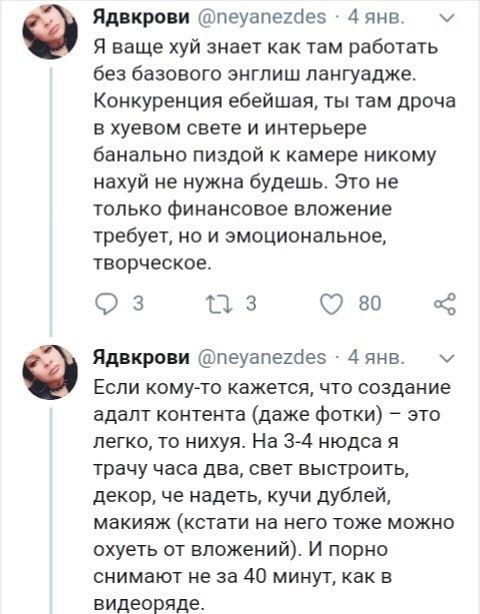
Task: Open Ядвкрови profile name in second tweet
Action: (x=141, y=357)
